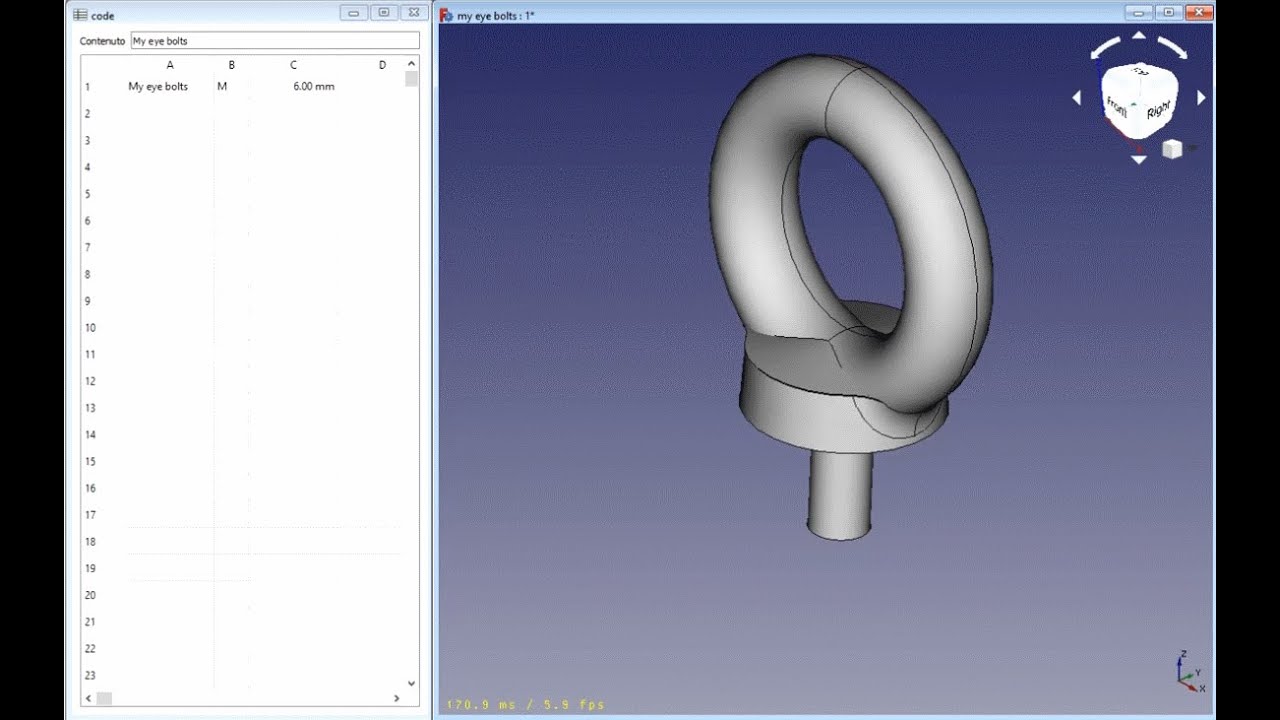Click the 'code' window title text
Screen dimensions: 1280x720
pos(103,16)
